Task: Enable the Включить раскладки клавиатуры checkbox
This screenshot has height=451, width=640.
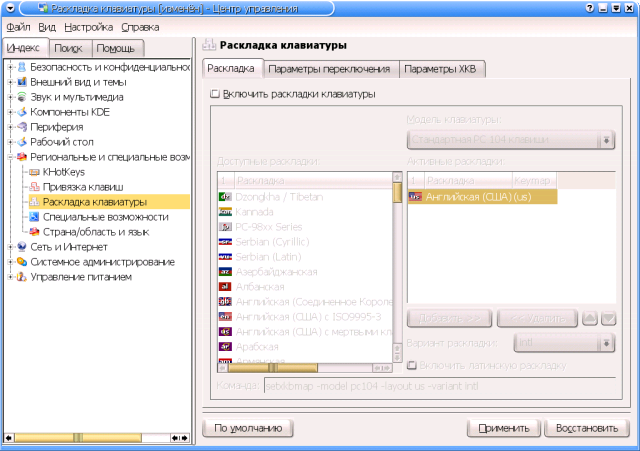Action: [x=214, y=94]
